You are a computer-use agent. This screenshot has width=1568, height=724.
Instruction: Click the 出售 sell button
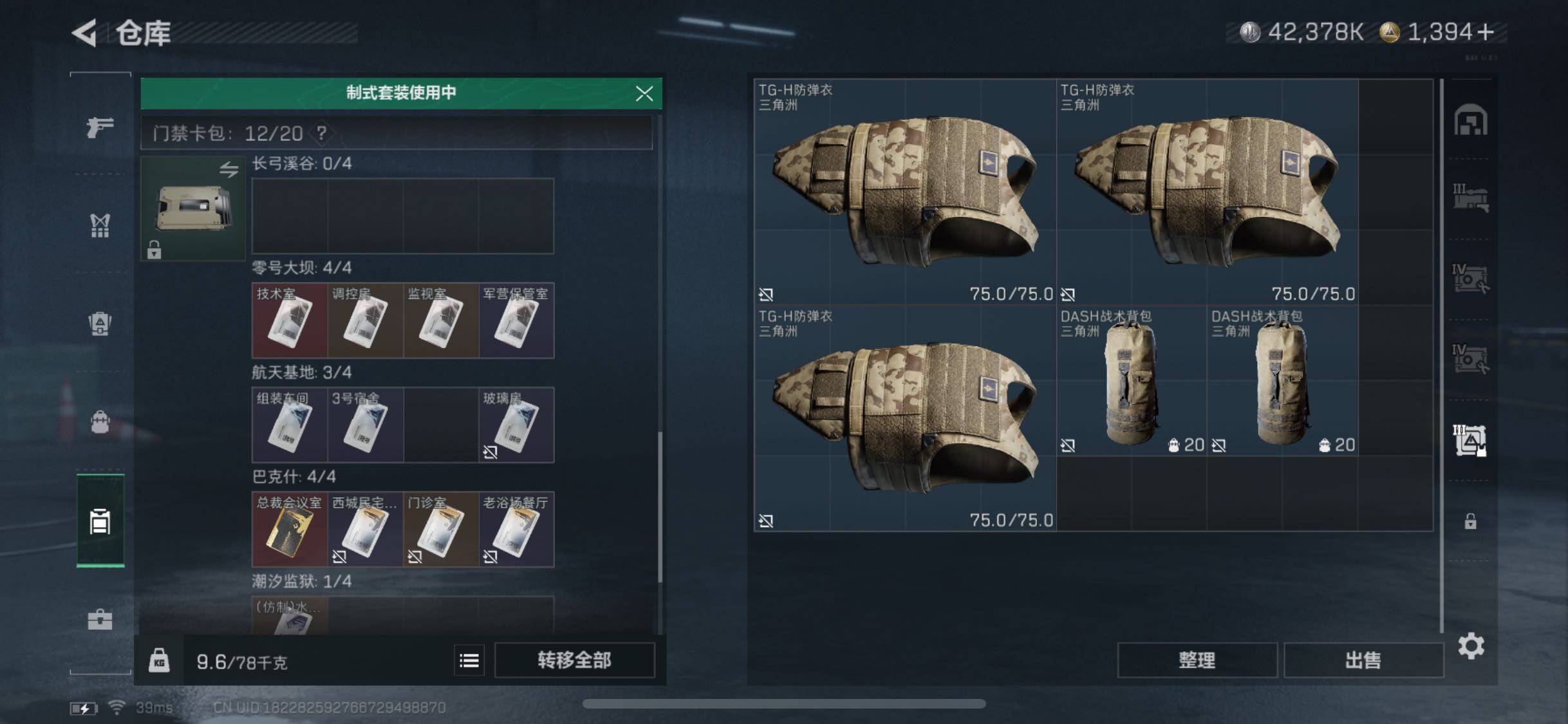pos(1363,660)
